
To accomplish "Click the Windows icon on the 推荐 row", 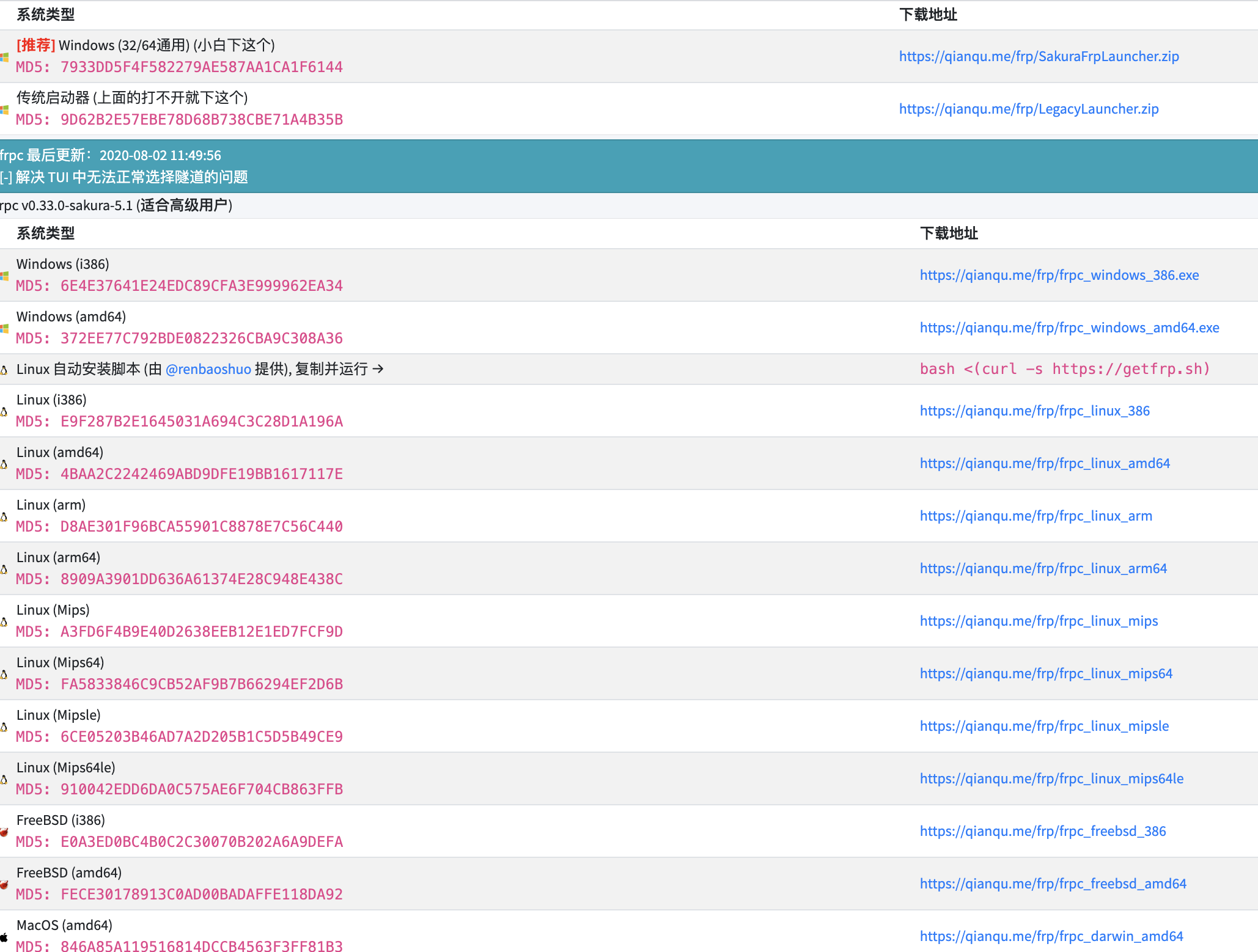I will tap(4, 57).
